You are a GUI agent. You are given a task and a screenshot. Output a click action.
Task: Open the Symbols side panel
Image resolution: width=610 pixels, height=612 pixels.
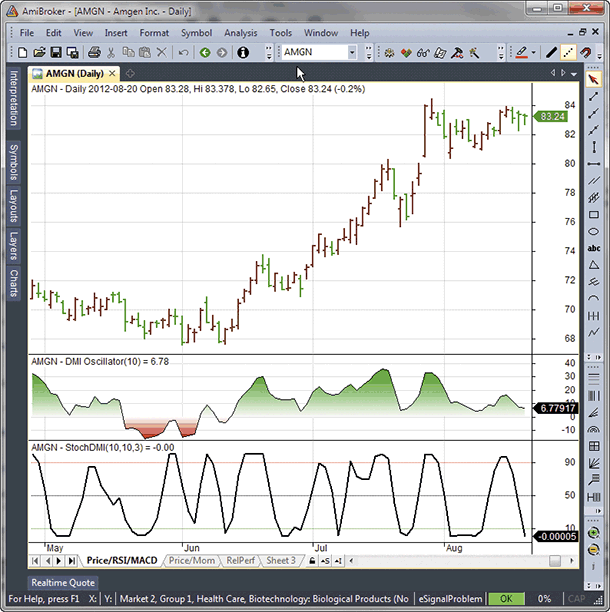13,162
